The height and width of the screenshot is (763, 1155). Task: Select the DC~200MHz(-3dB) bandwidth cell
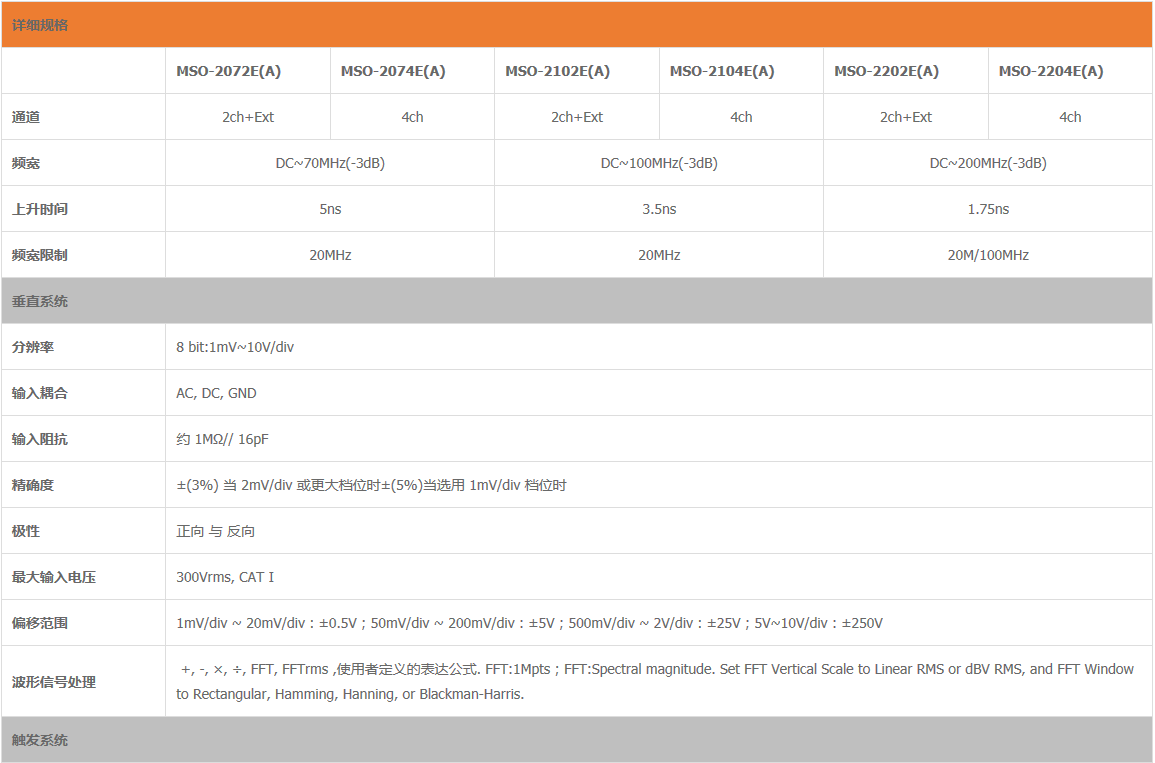click(988, 163)
